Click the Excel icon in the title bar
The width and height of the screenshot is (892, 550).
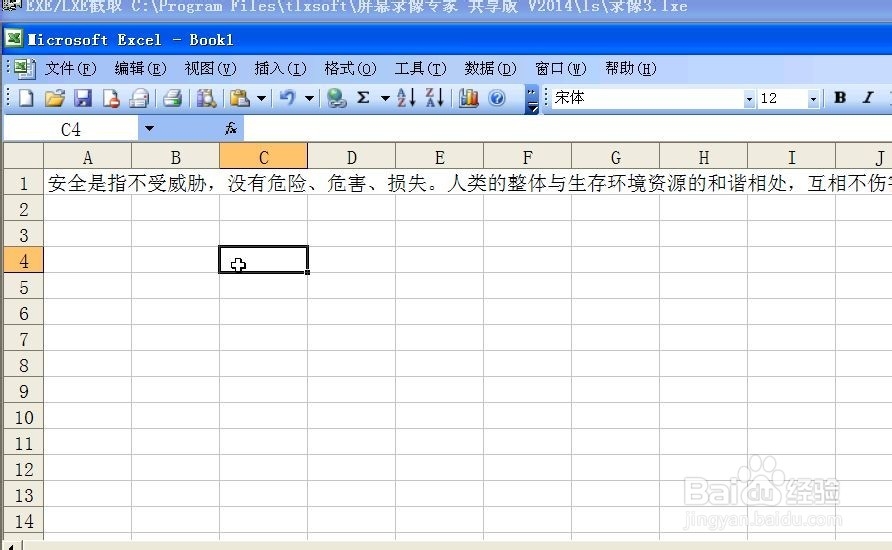click(14, 39)
